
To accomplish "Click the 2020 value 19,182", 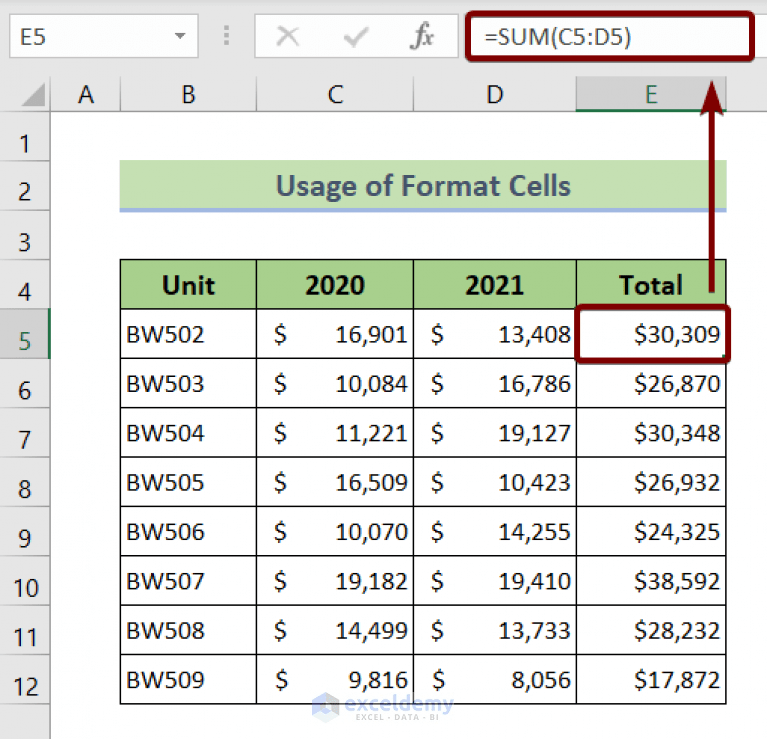I will tap(335, 581).
